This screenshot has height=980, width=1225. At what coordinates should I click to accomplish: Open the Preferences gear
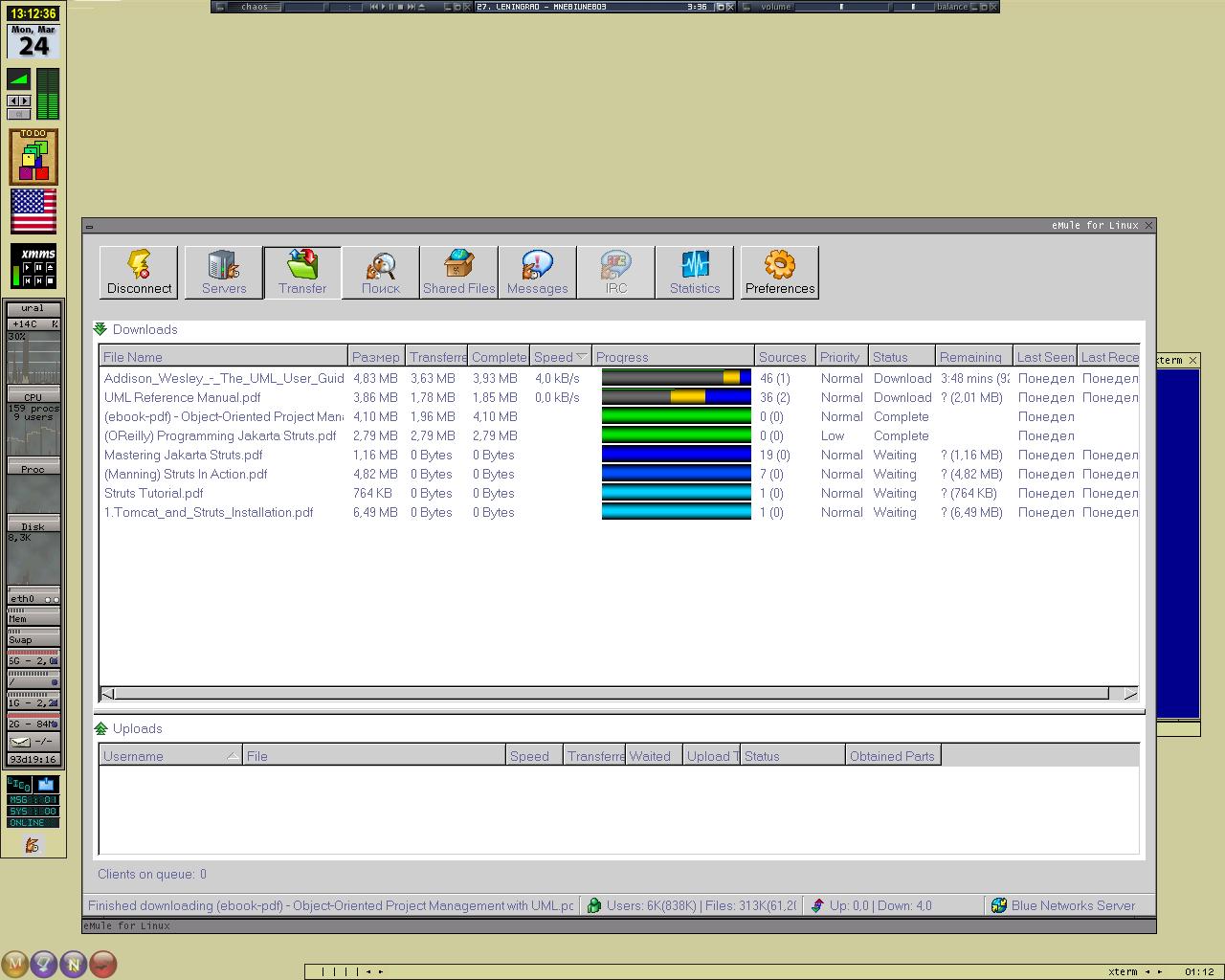point(780,273)
